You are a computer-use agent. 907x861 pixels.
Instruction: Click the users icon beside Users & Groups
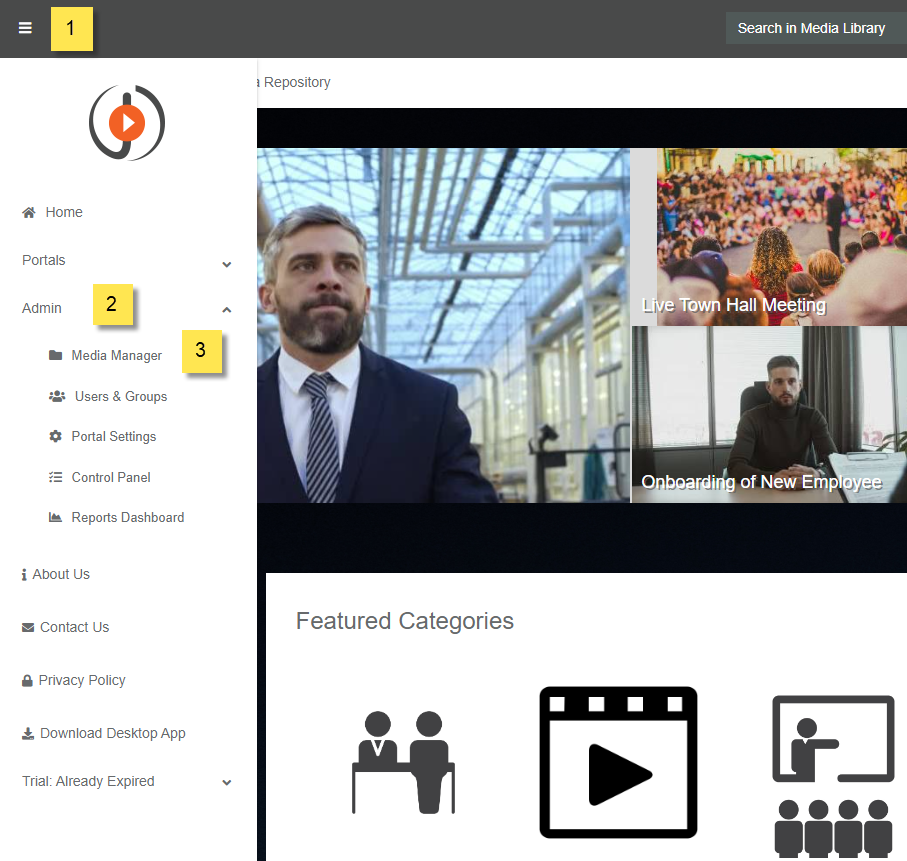[57, 397]
